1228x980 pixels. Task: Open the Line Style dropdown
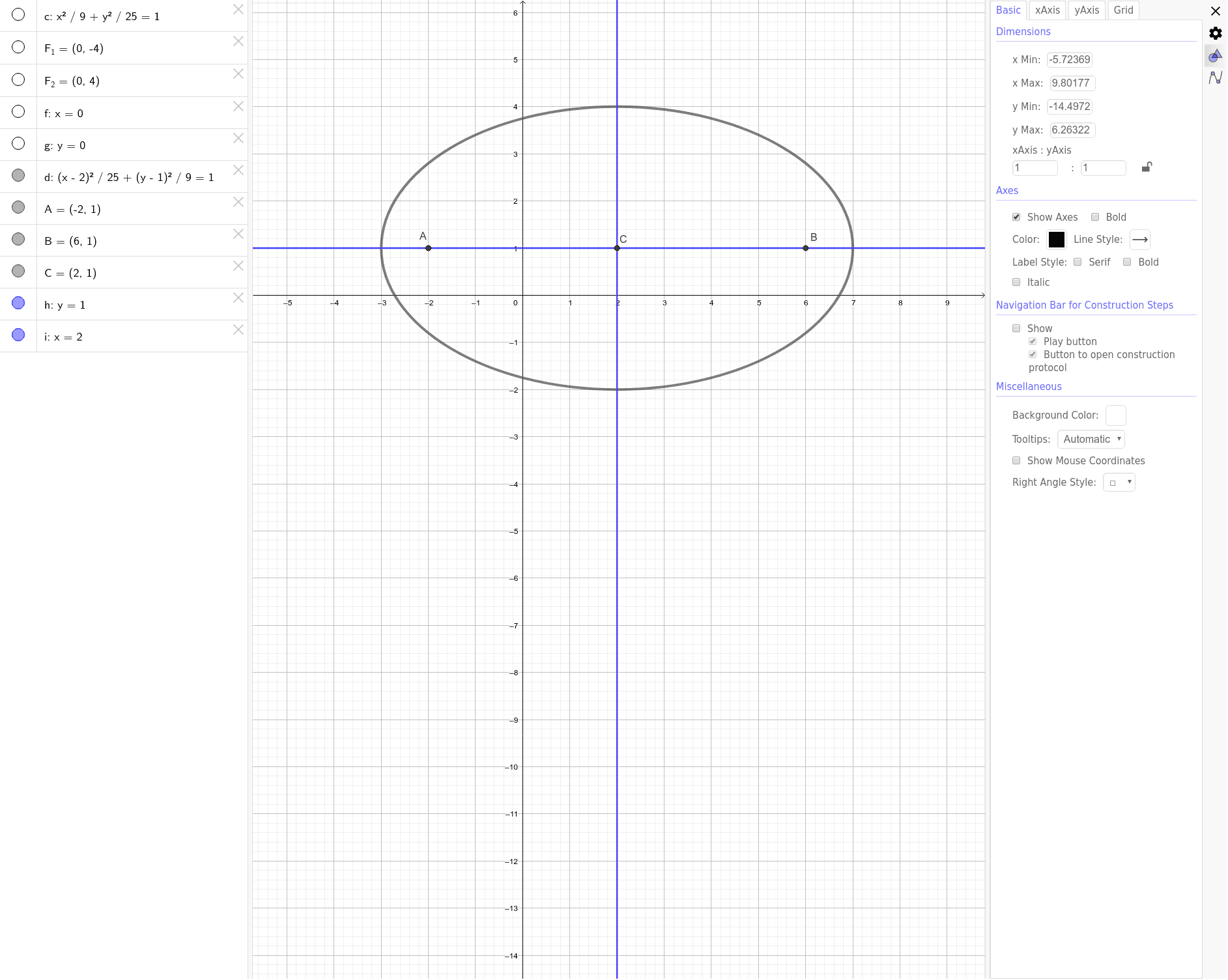coord(1139,240)
